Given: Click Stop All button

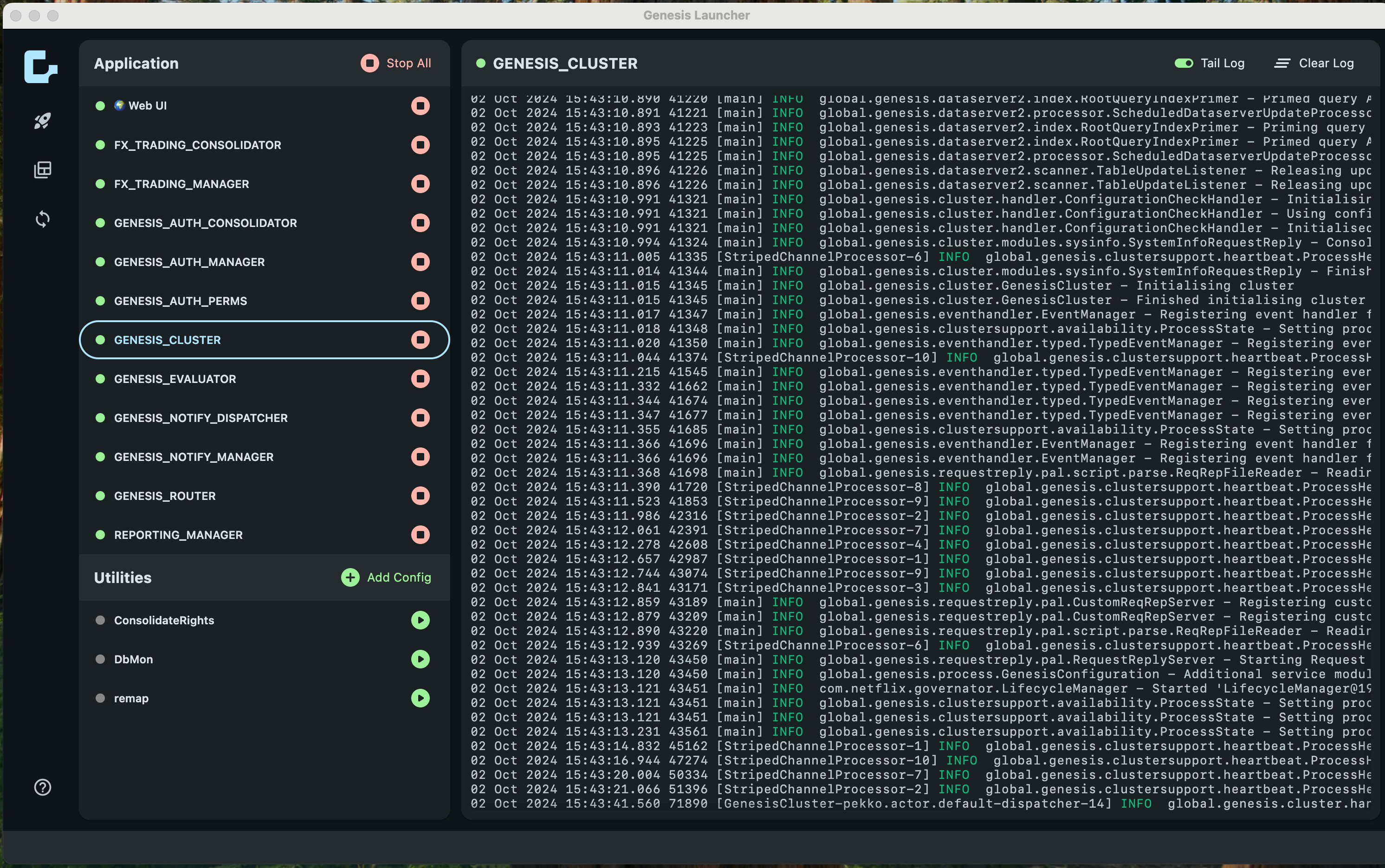Looking at the screenshot, I should (x=395, y=63).
